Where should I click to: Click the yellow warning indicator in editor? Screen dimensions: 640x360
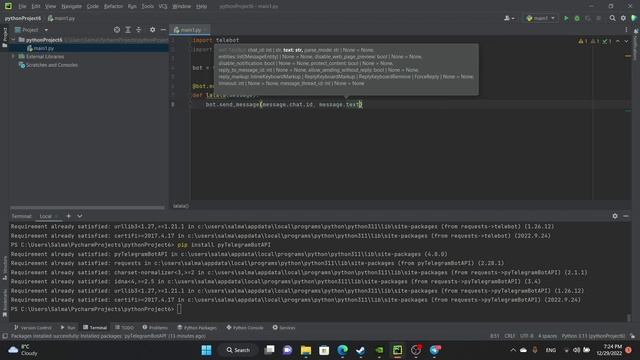[x=582, y=41]
